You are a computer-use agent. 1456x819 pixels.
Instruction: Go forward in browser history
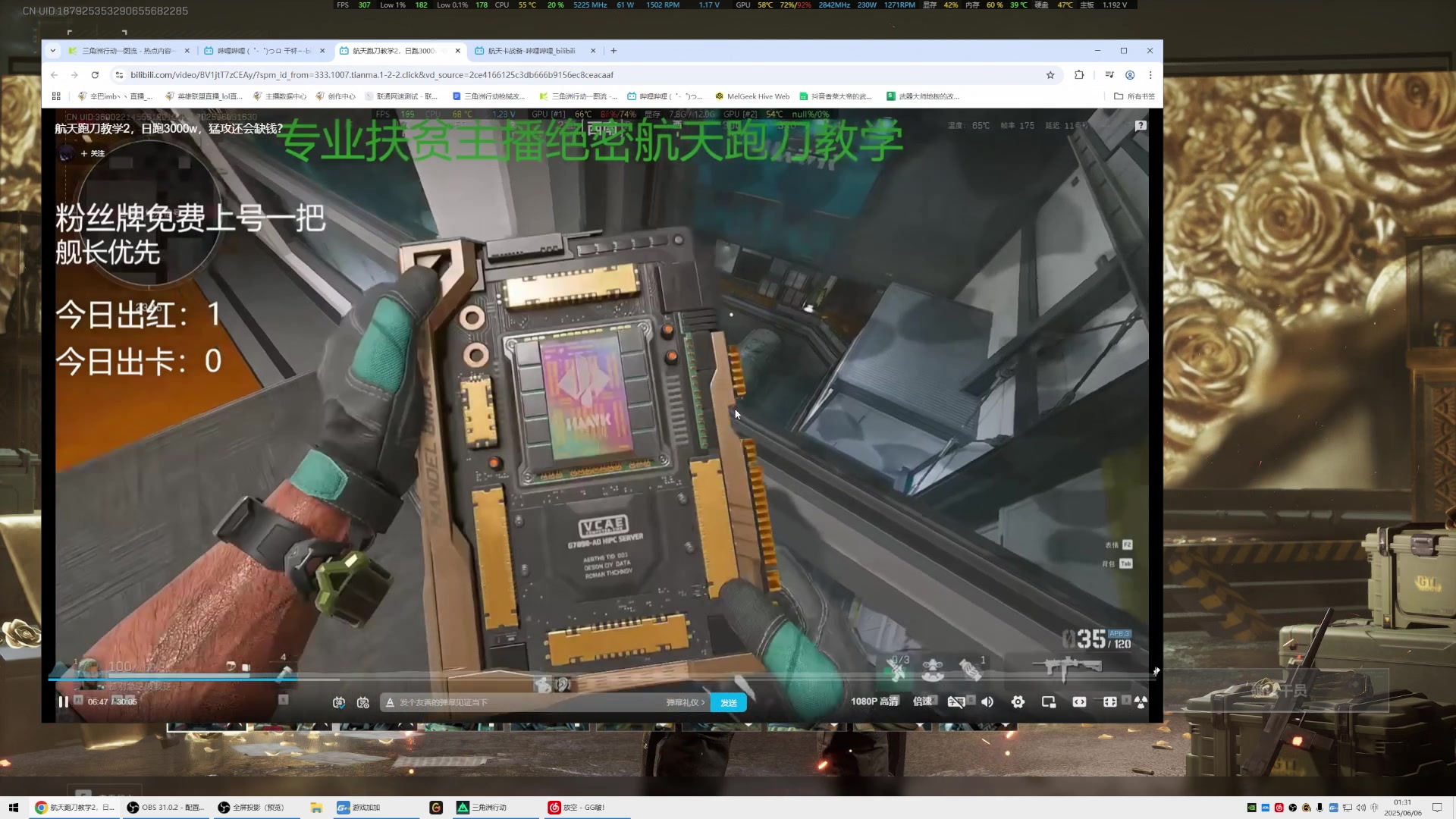(74, 75)
